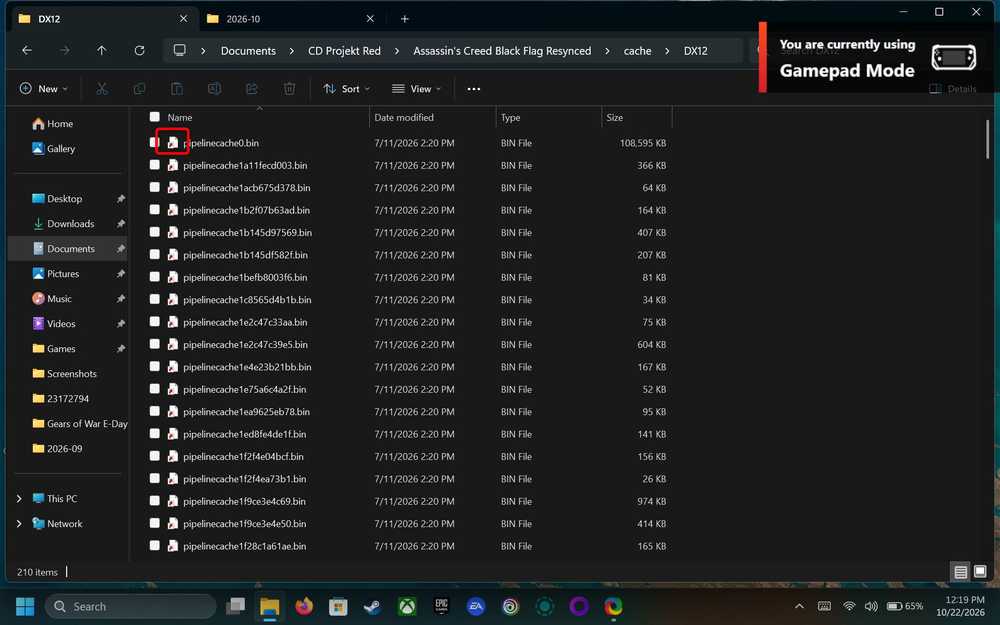Check the box for pipelinecache1b2f07b63ad.bin
1000x625 pixels.
coord(154,210)
